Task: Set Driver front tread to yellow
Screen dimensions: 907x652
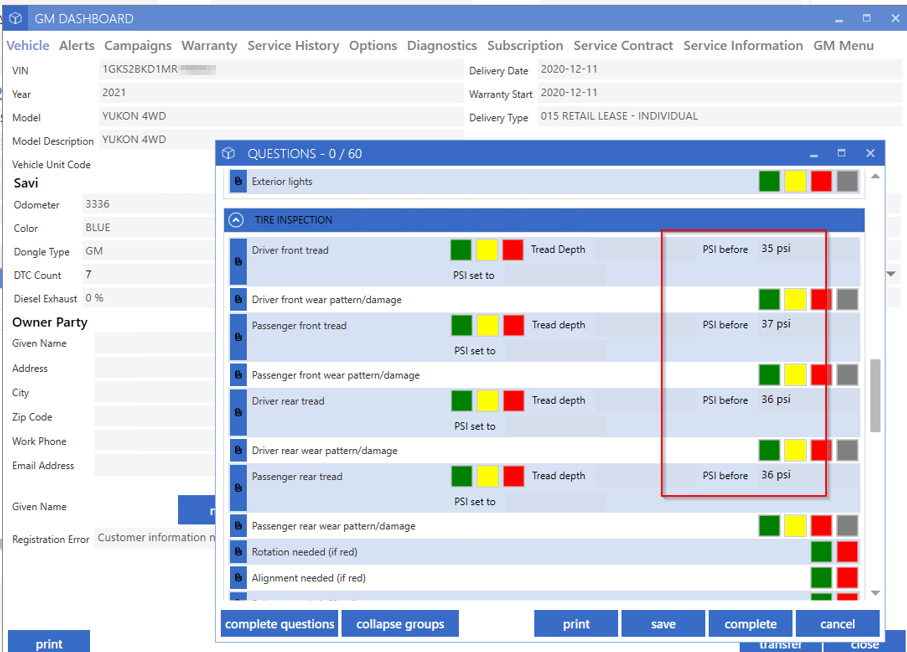Action: (x=487, y=250)
